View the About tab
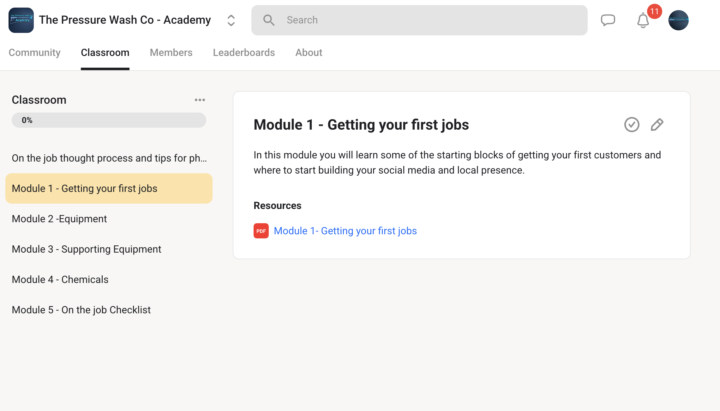Viewport: 720px width, 411px height. pyautogui.click(x=309, y=53)
